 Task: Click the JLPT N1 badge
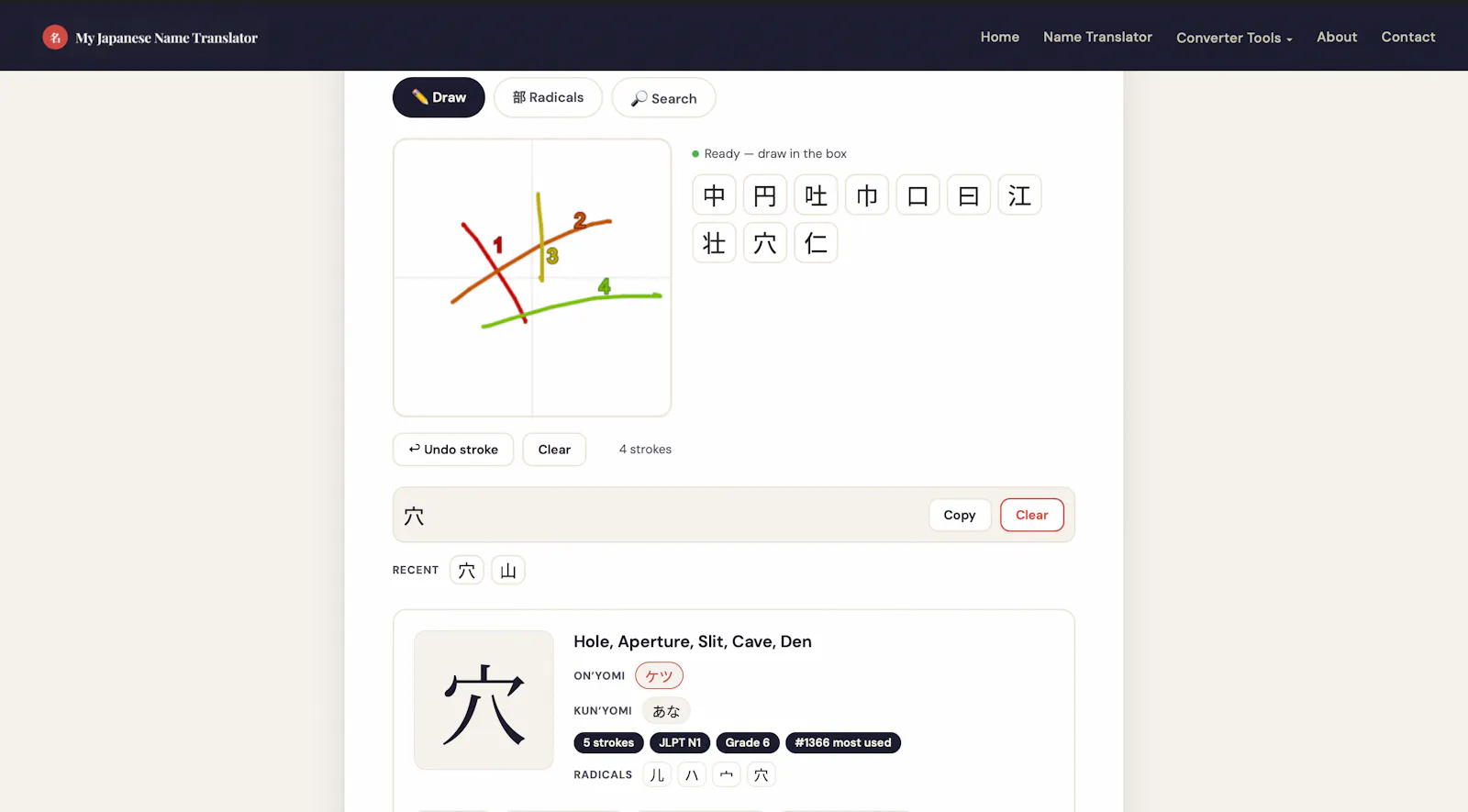click(x=680, y=743)
